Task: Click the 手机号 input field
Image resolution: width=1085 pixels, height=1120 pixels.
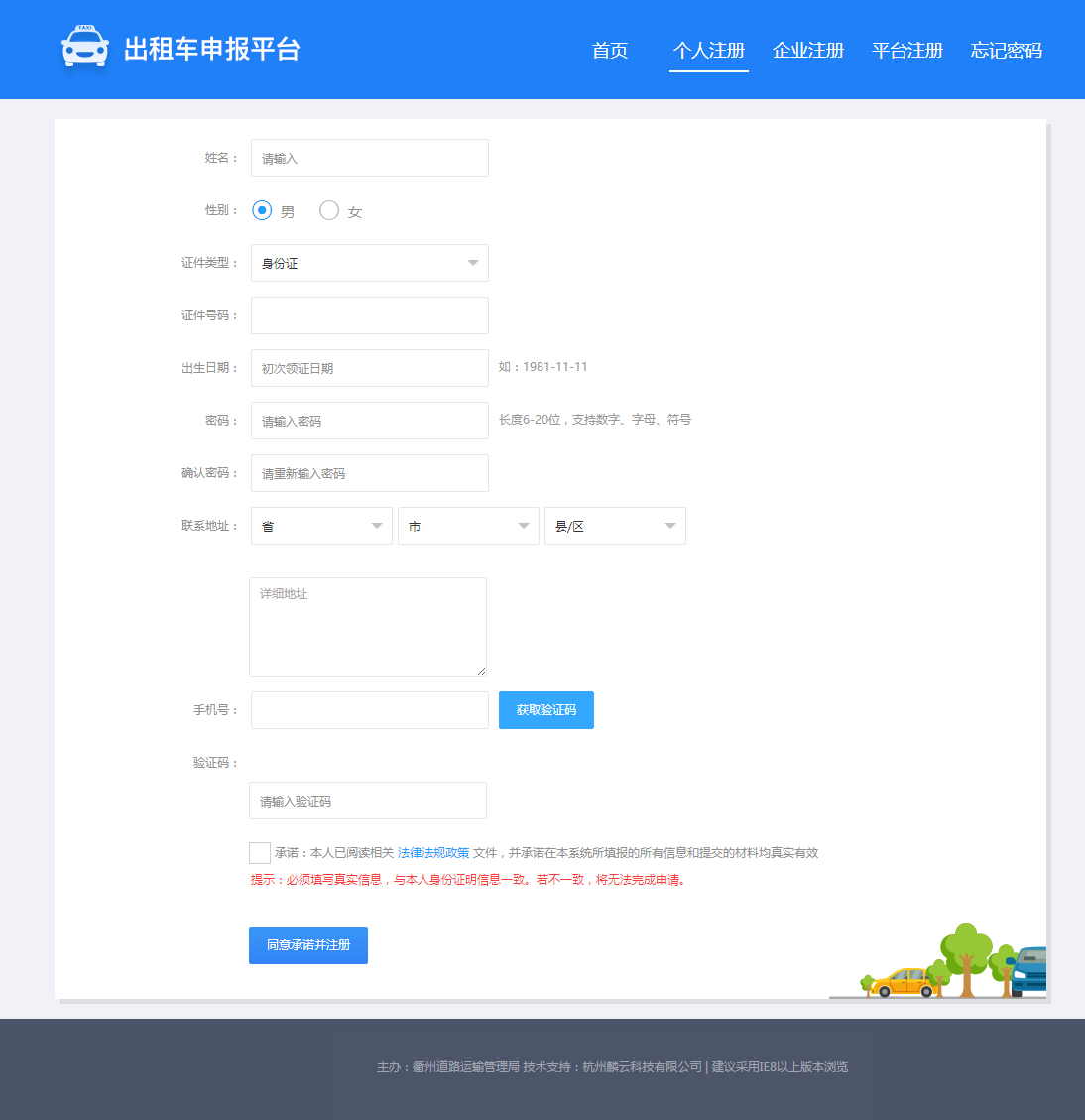Action: (x=369, y=710)
